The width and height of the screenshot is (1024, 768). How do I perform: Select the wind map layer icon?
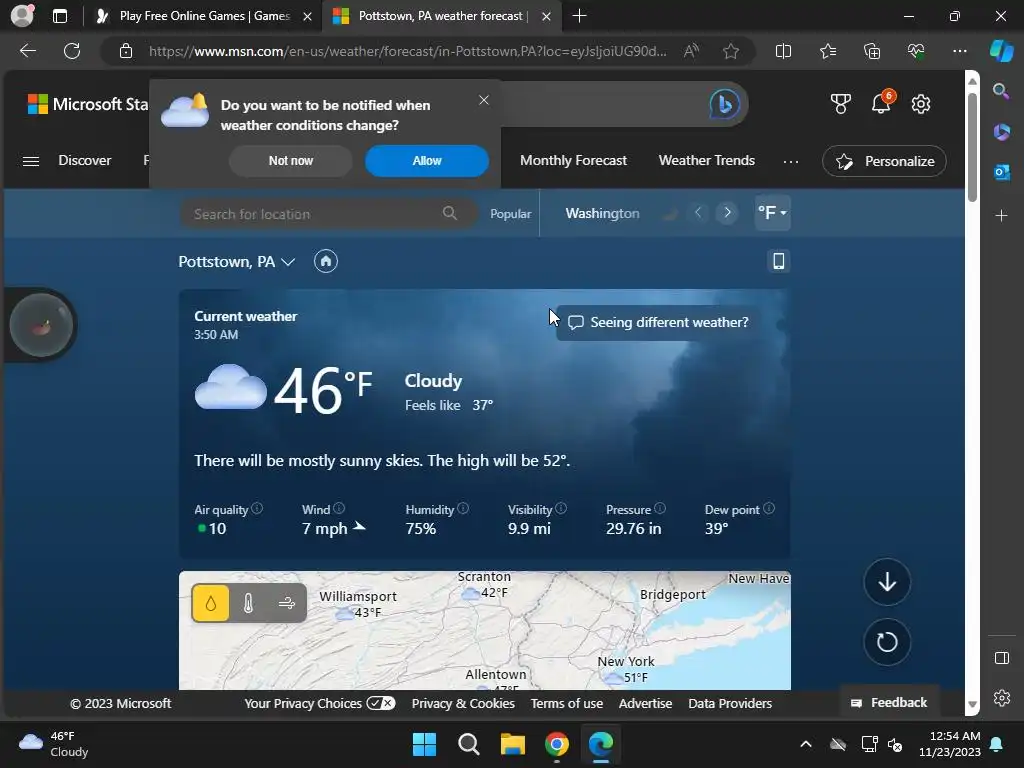287,603
